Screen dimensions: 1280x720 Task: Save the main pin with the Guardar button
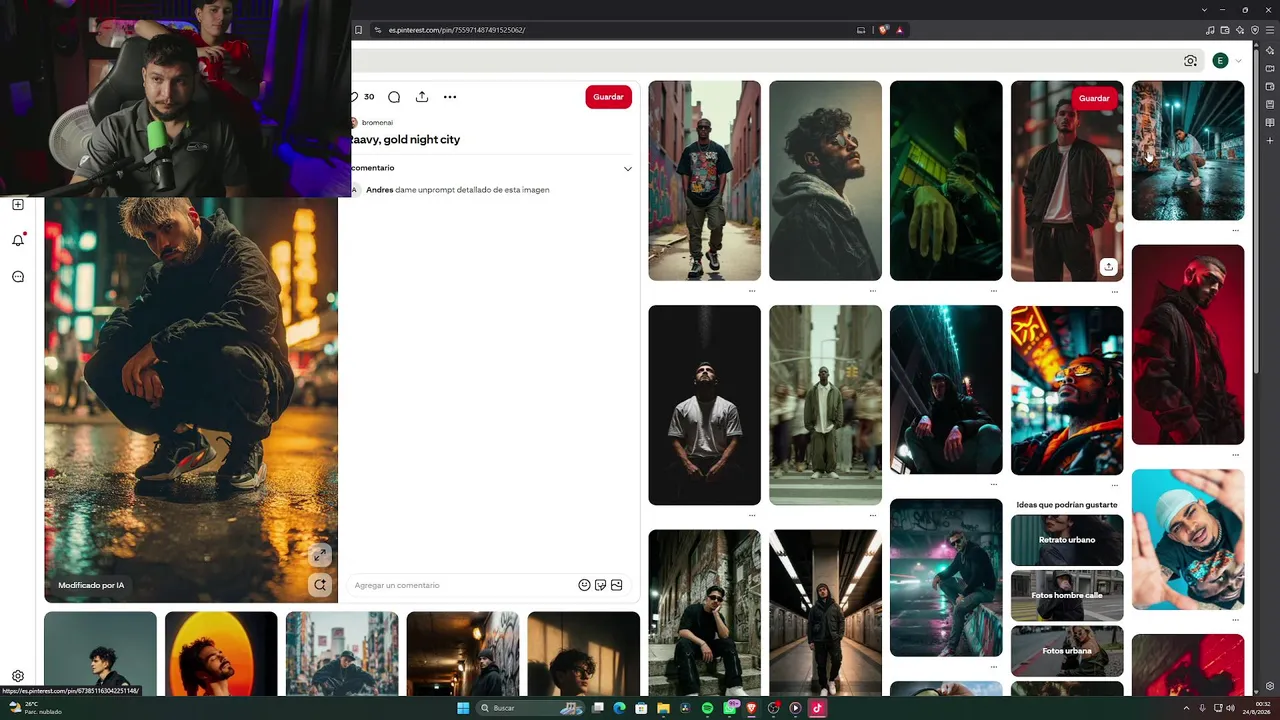(608, 97)
